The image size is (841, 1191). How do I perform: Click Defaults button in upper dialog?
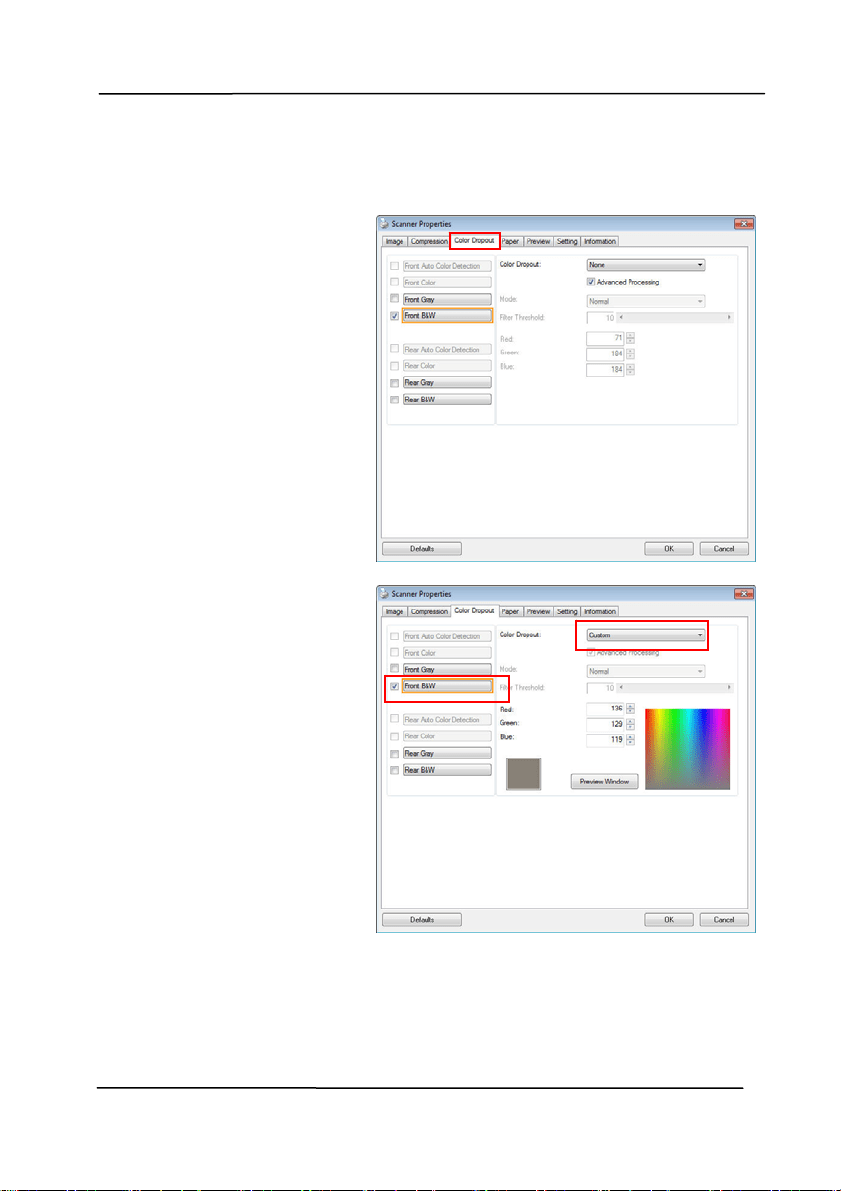coord(422,549)
